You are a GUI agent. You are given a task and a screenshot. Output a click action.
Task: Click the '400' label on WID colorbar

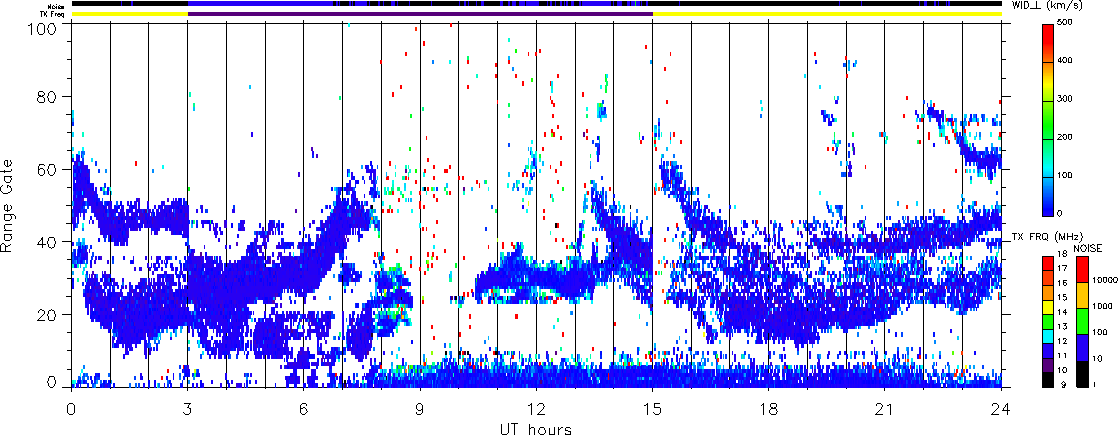[1065, 60]
